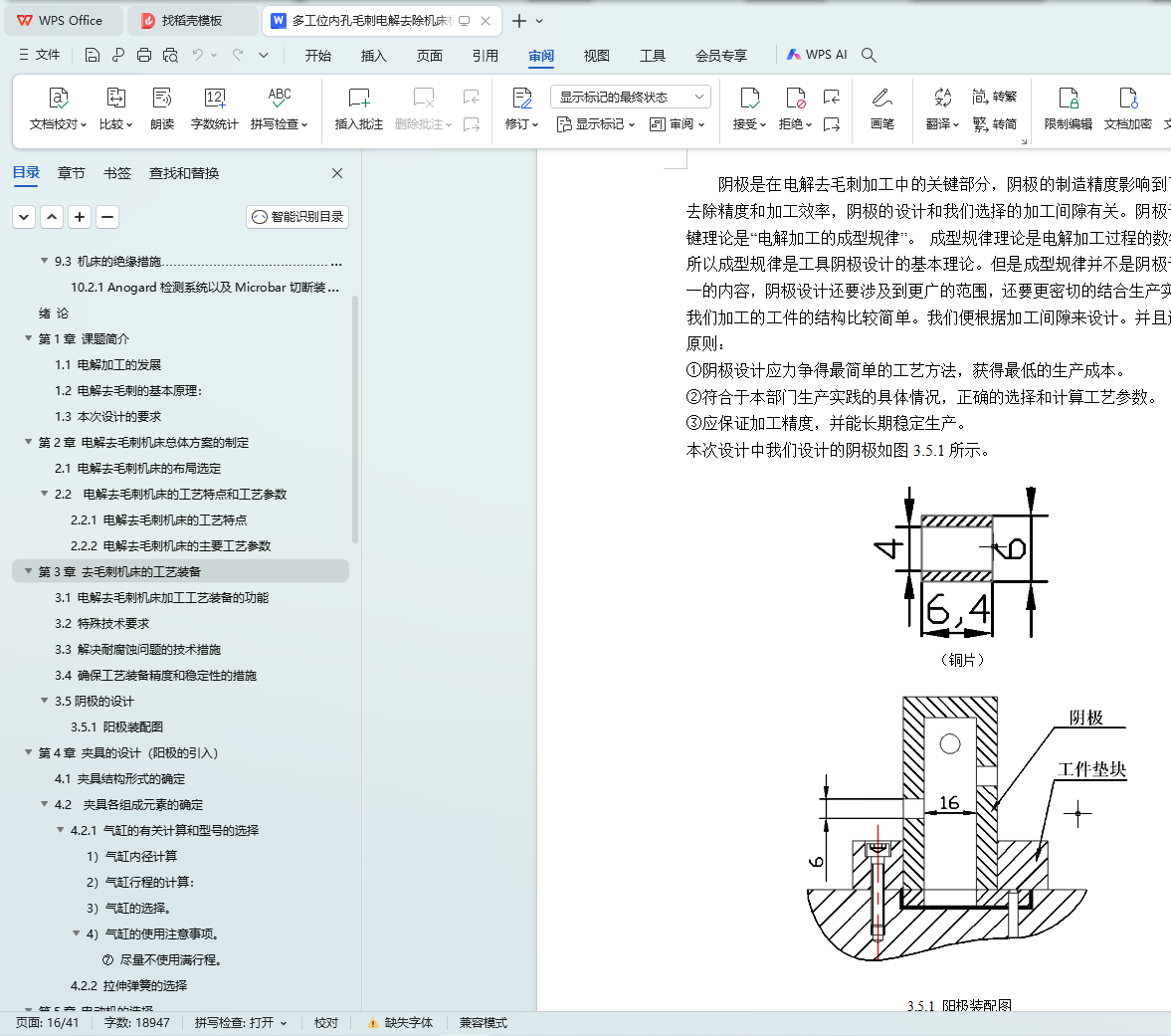Click the print icon
The height and width of the screenshot is (1036, 1171).
pos(144,55)
